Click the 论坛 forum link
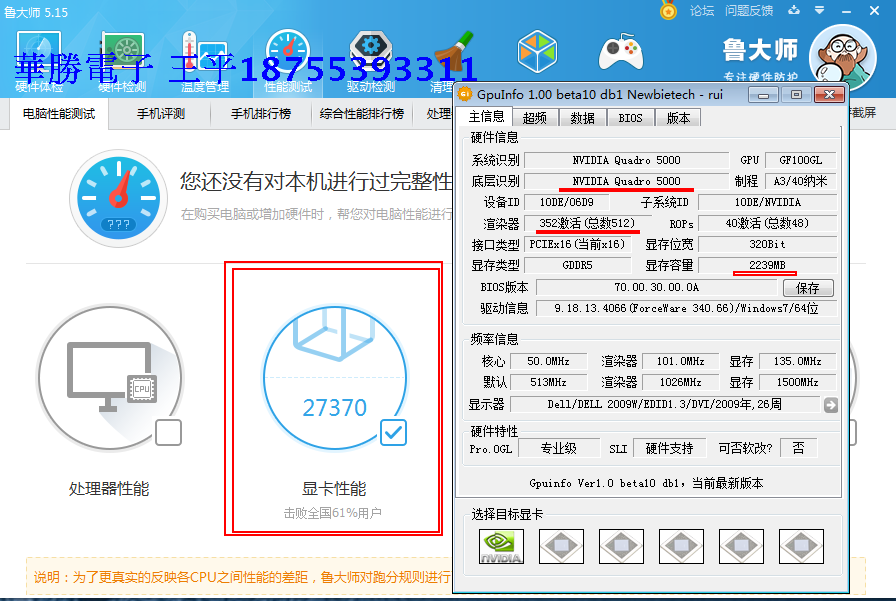Image resolution: width=896 pixels, height=601 pixels. (702, 11)
